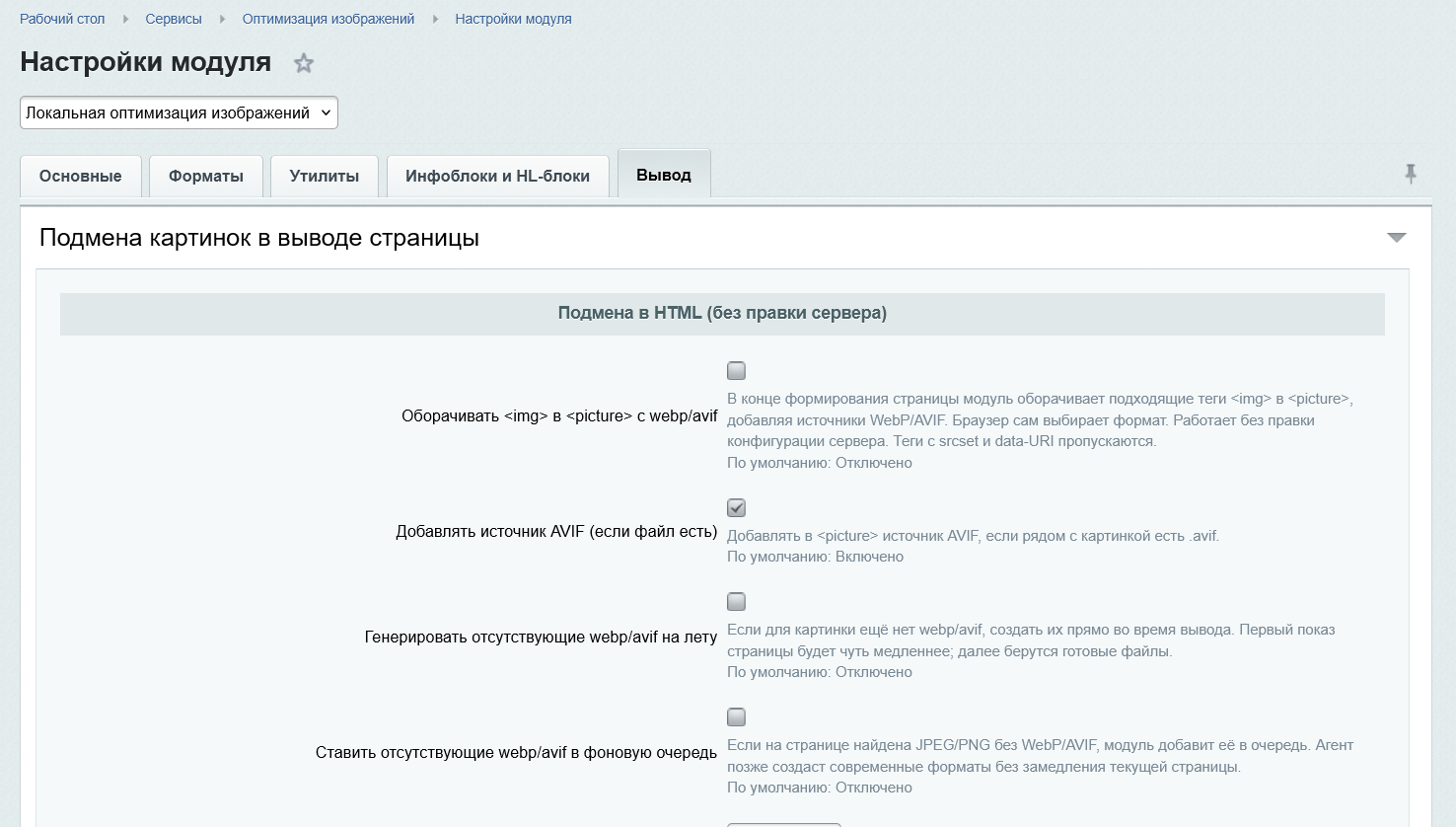This screenshot has width=1456, height=827.
Task: Collapse the 'Подмена картинок в выводе страницы' section
Action: [x=1397, y=238]
